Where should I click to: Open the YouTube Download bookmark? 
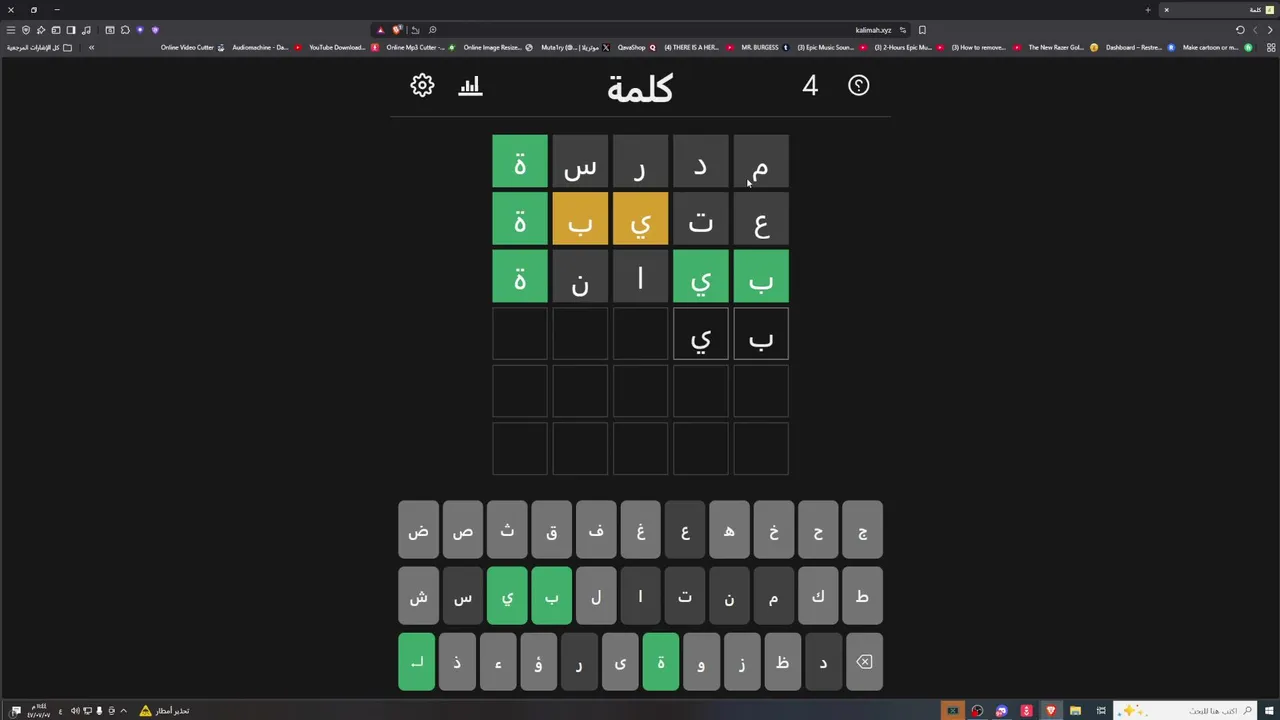(343, 47)
